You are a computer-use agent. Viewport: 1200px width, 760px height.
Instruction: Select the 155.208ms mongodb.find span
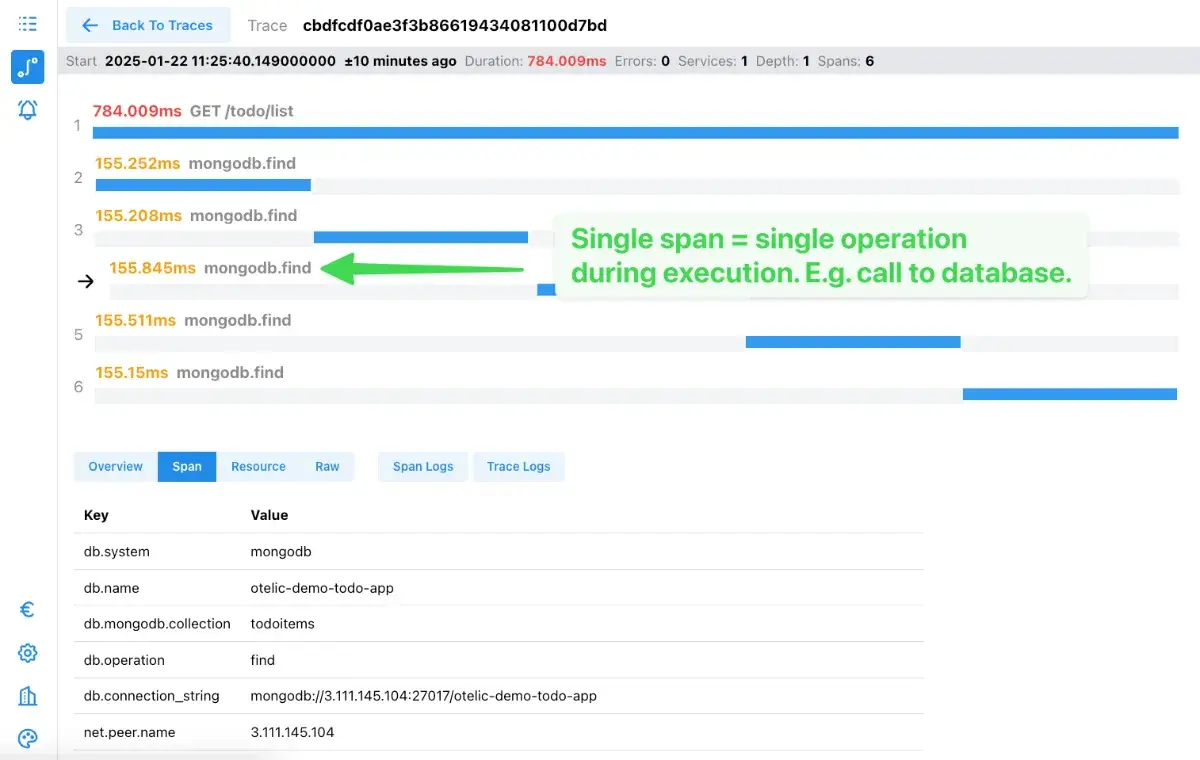pyautogui.click(x=243, y=216)
